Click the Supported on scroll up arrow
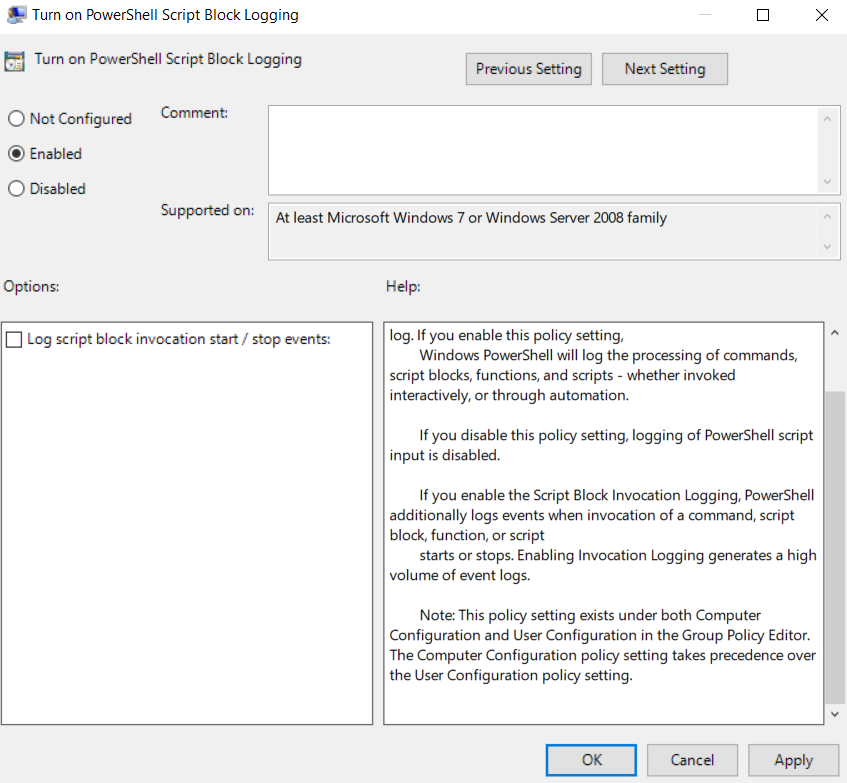The width and height of the screenshot is (847, 783). [x=827, y=216]
